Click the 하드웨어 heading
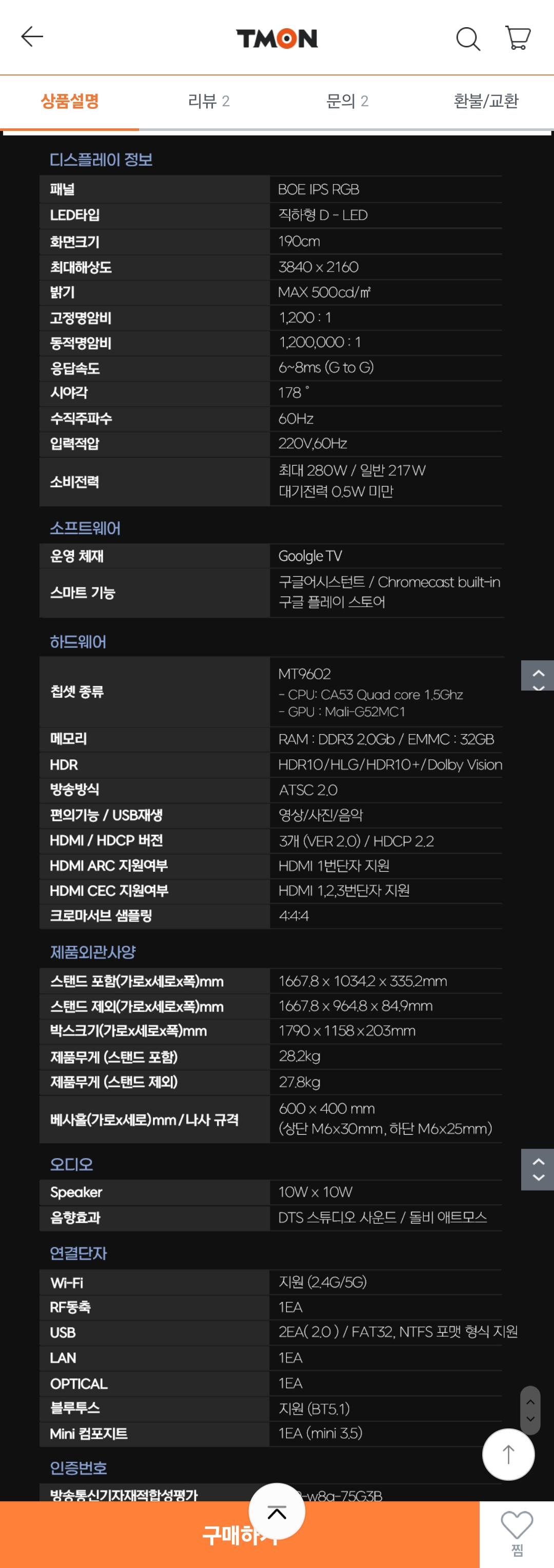 78,642
